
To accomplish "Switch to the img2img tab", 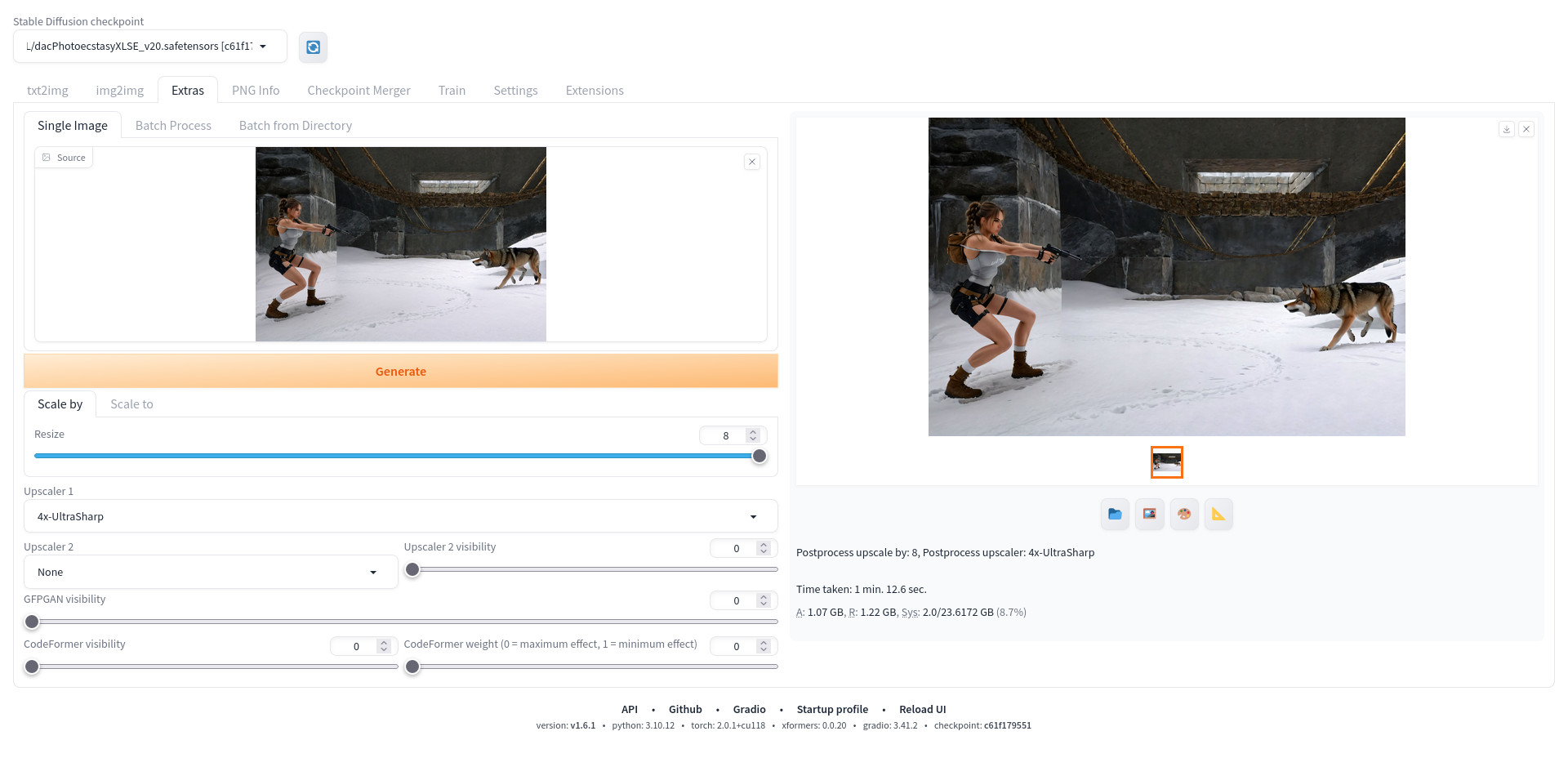I will click(120, 90).
